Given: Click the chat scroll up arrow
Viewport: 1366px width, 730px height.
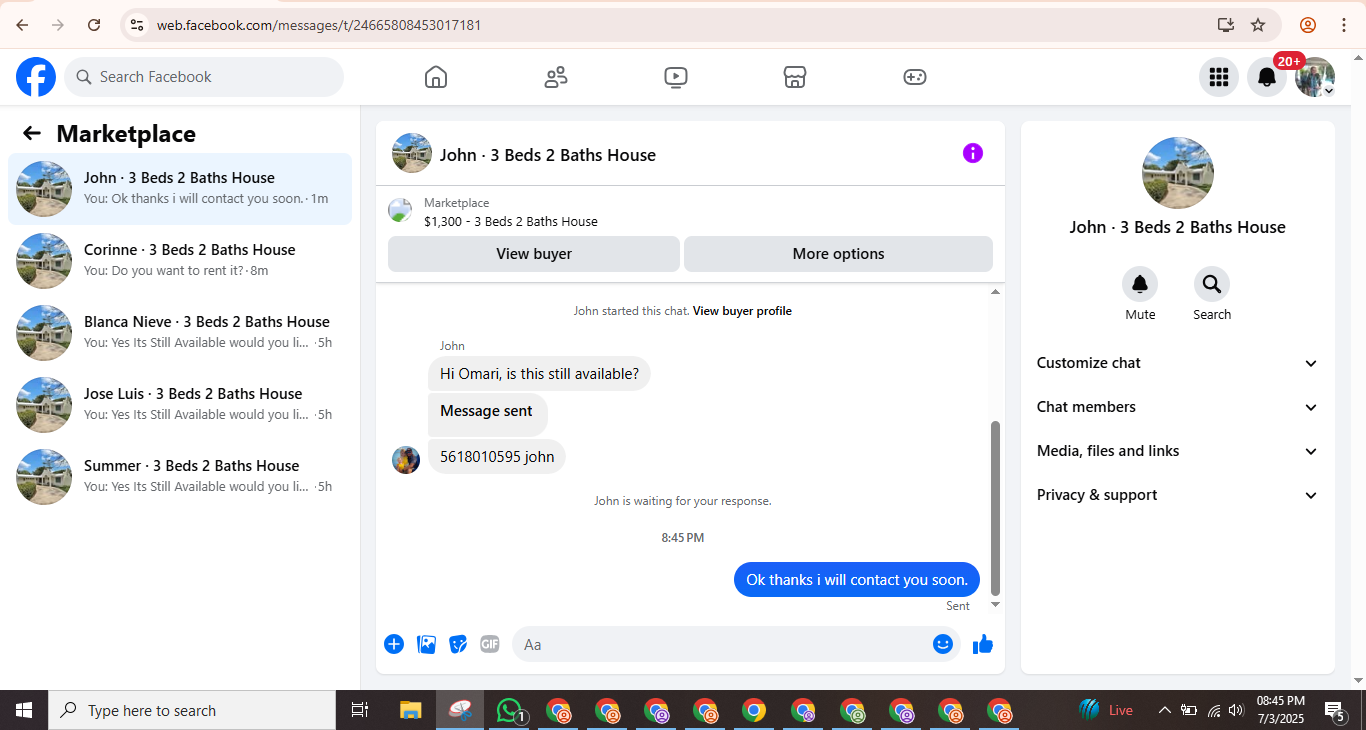Looking at the screenshot, I should [995, 292].
